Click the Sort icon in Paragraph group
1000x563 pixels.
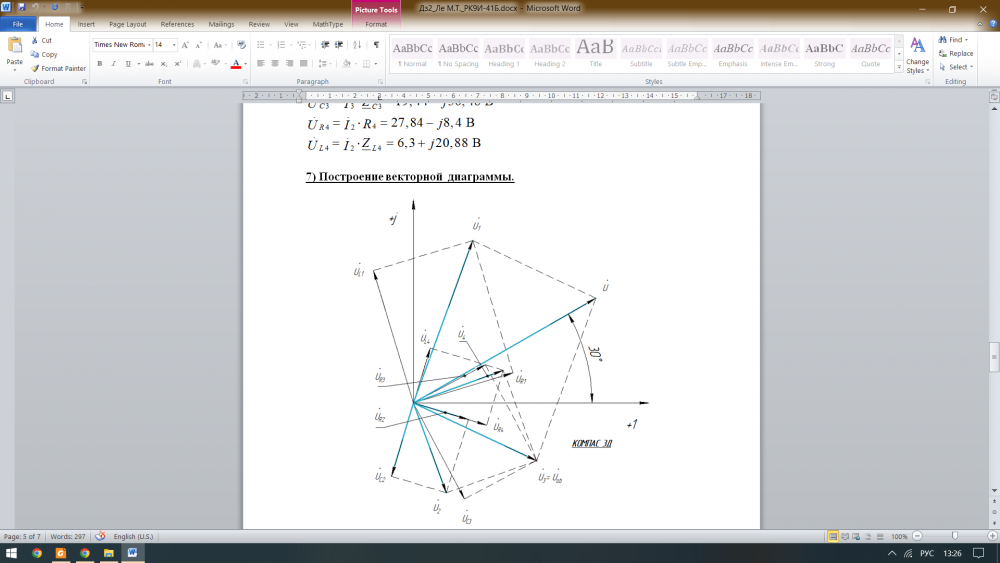click(357, 45)
